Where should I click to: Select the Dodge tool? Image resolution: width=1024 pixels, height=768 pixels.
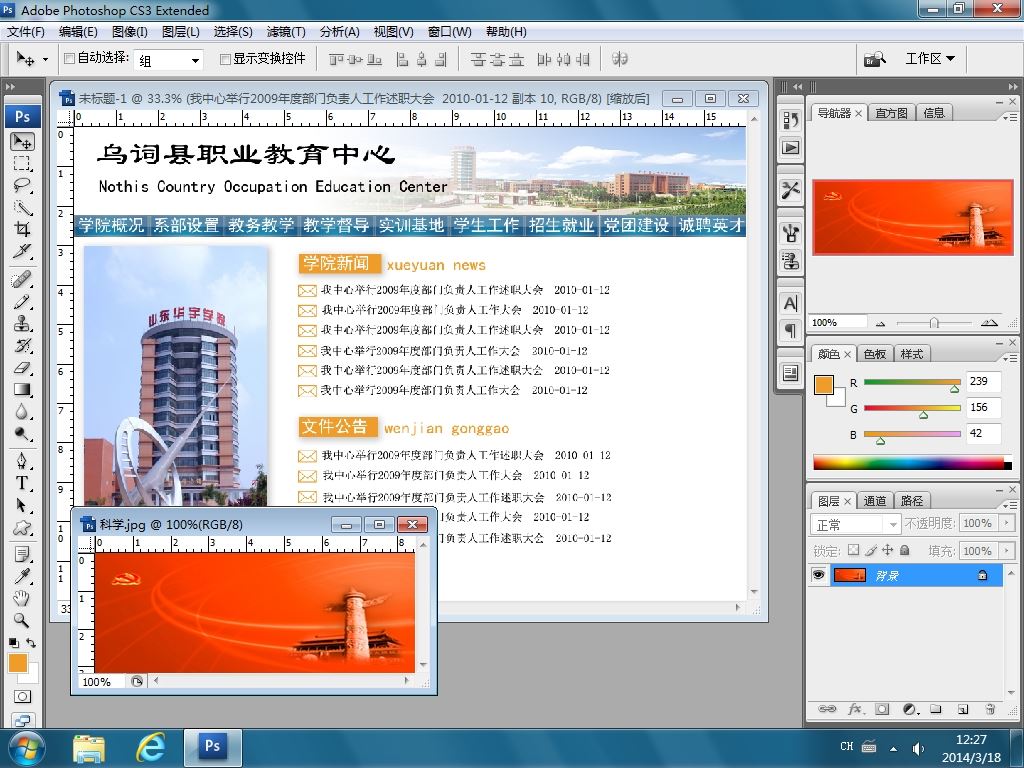[x=22, y=434]
